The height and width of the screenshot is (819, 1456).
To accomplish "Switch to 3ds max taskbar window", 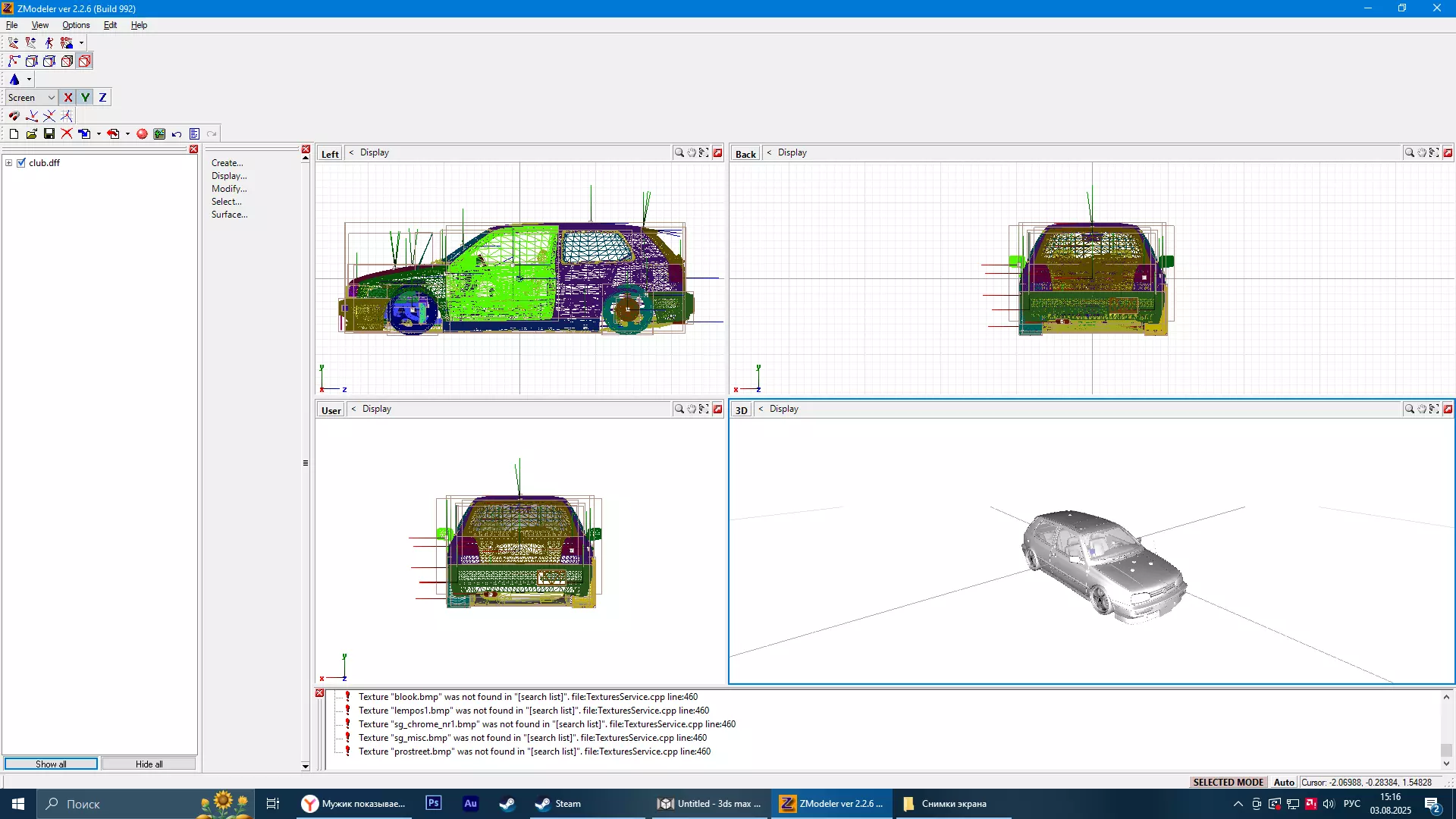I will click(708, 804).
